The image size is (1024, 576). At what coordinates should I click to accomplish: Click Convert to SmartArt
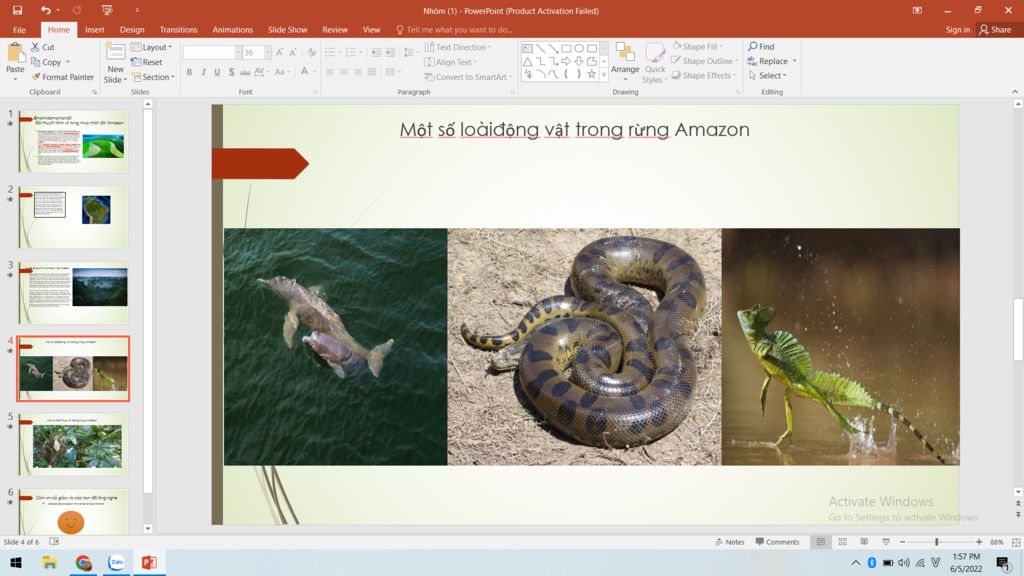tap(466, 77)
